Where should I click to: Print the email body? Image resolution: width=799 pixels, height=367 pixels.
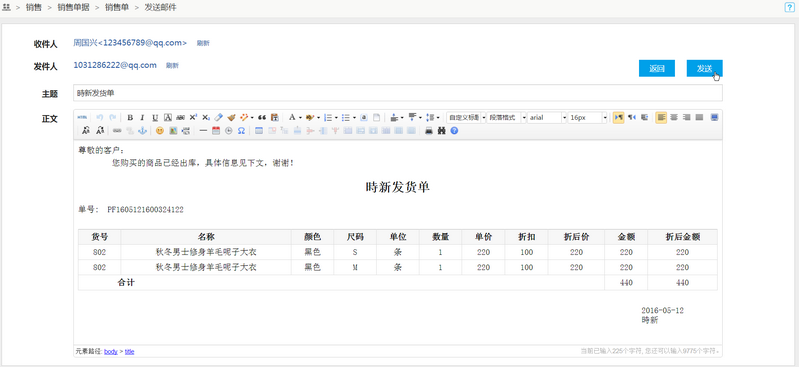429,130
